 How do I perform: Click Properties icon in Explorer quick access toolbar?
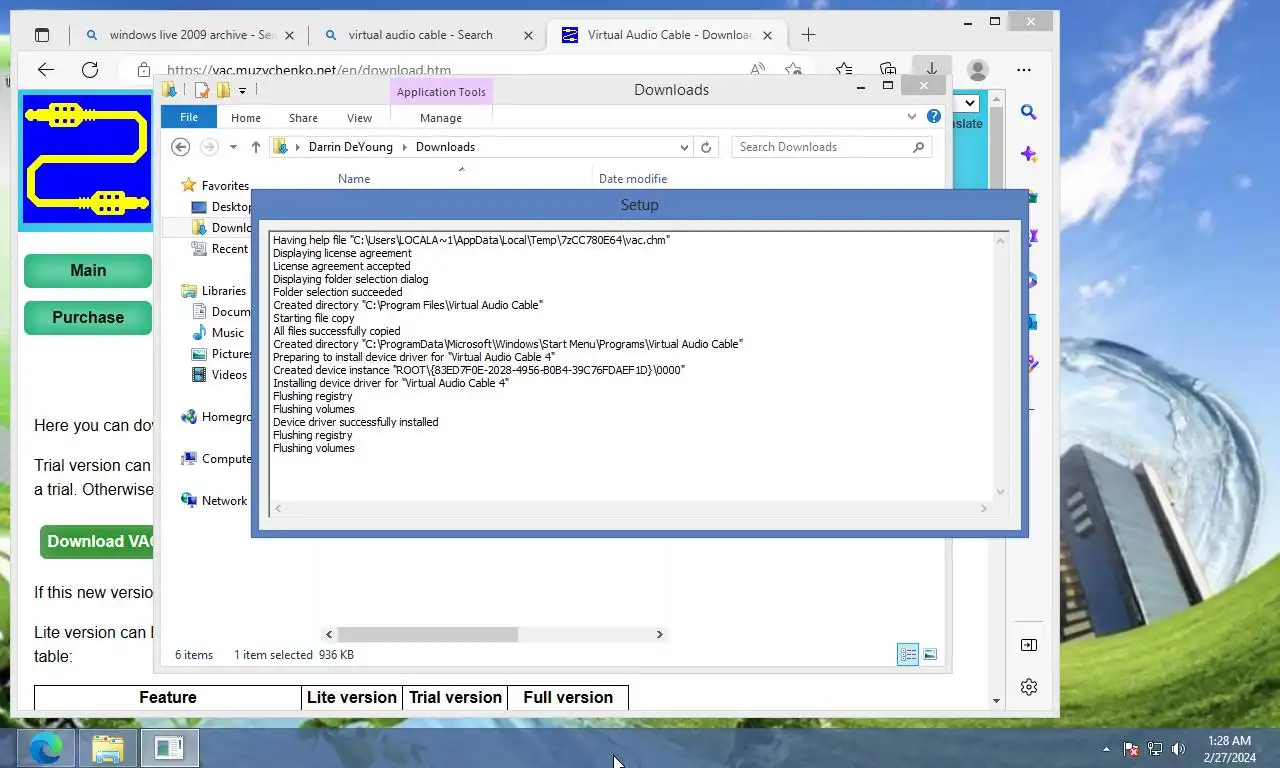pos(202,90)
